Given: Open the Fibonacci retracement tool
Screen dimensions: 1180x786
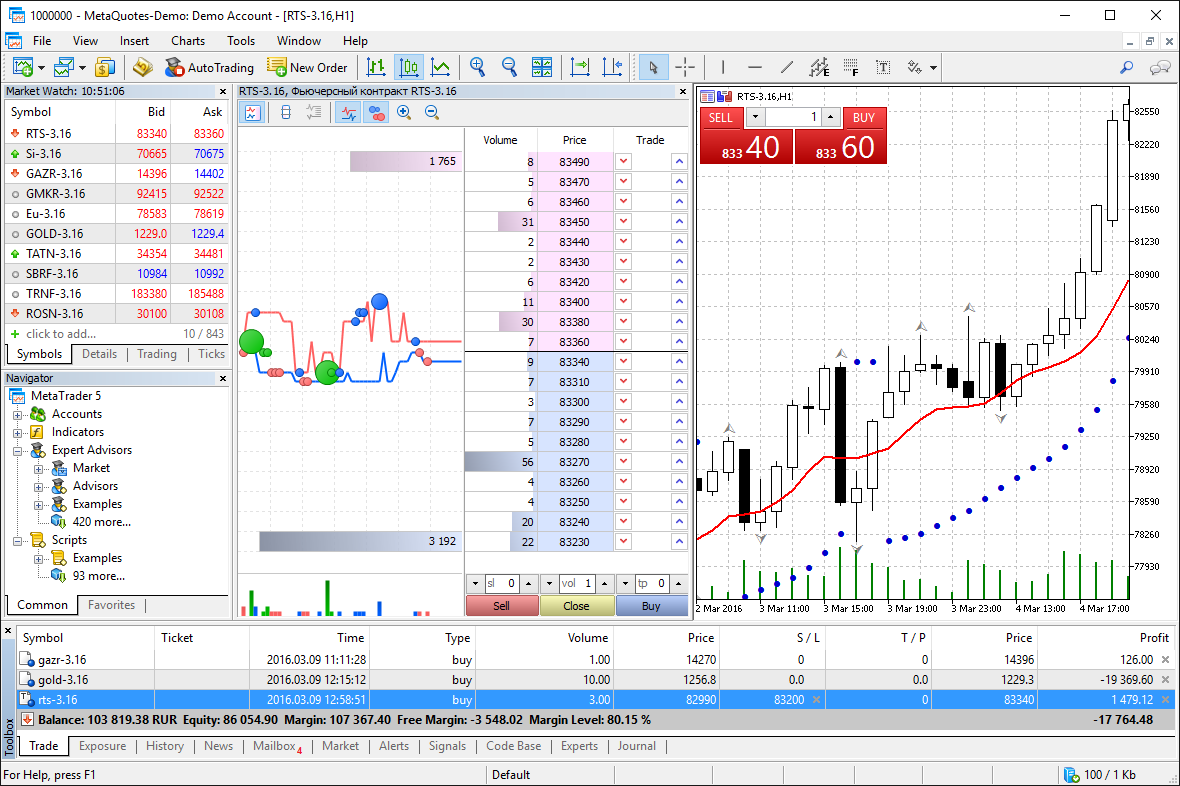Looking at the screenshot, I should tap(820, 67).
